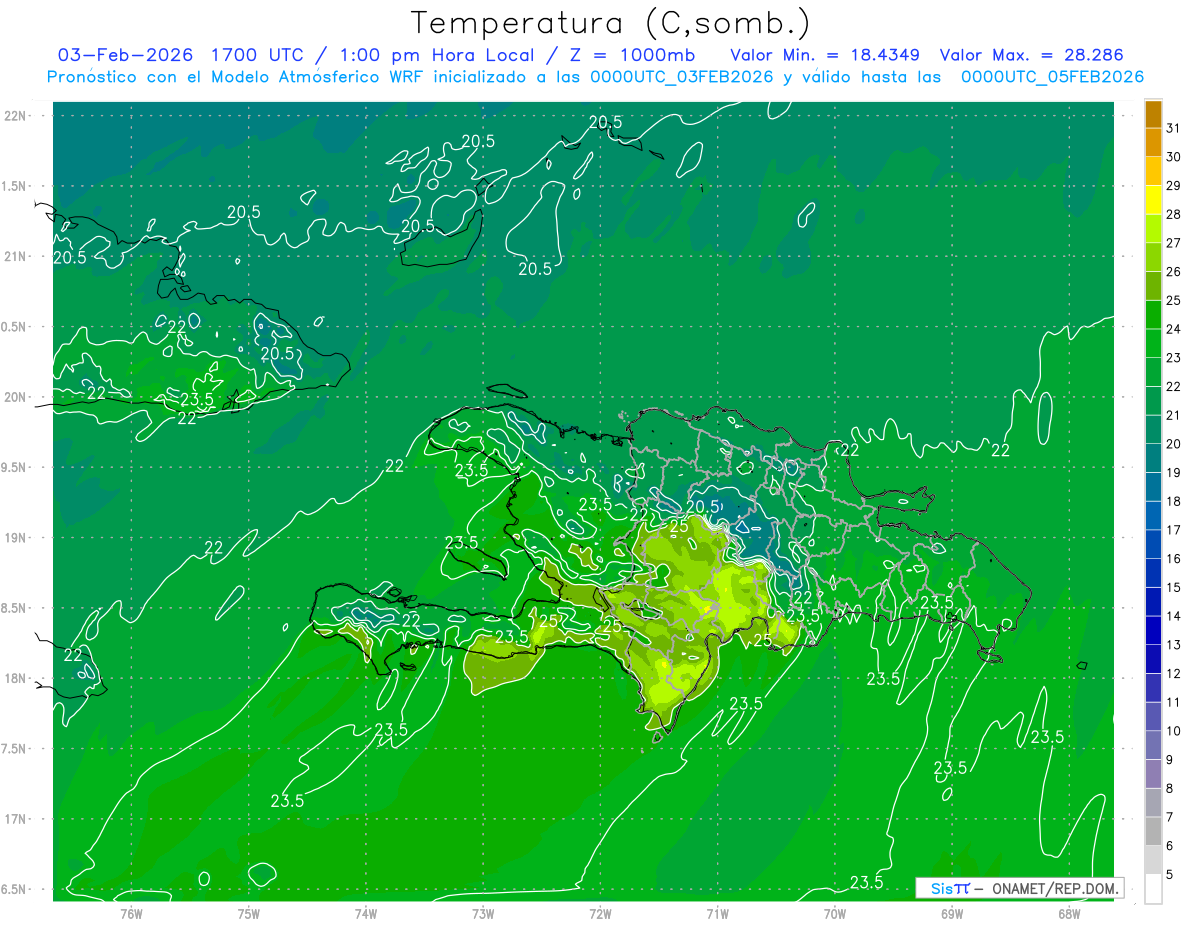Click the '17N' latitude axis label
The width and height of the screenshot is (1200, 927).
[x=17, y=819]
